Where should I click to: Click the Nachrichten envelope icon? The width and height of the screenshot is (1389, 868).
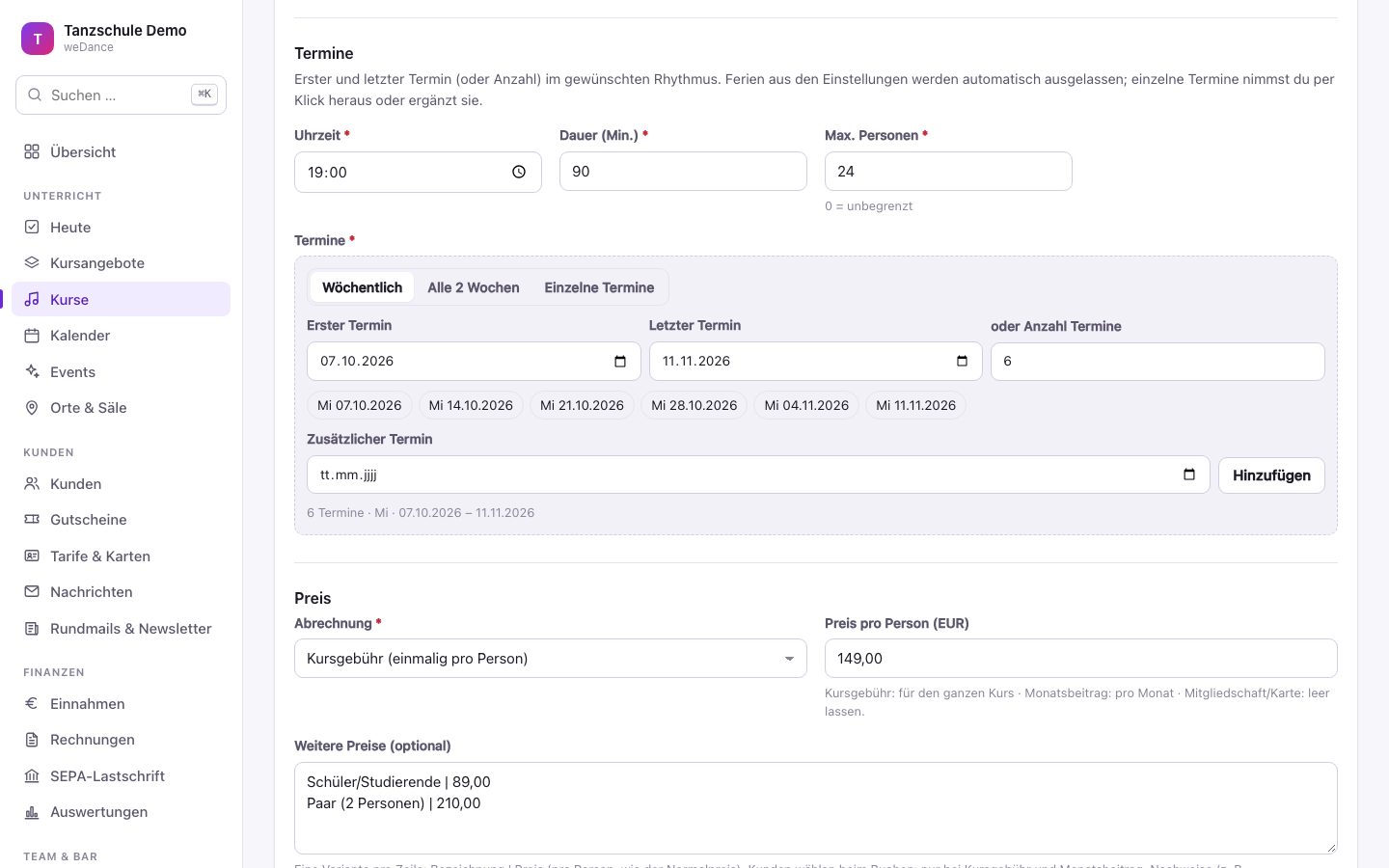point(32,591)
